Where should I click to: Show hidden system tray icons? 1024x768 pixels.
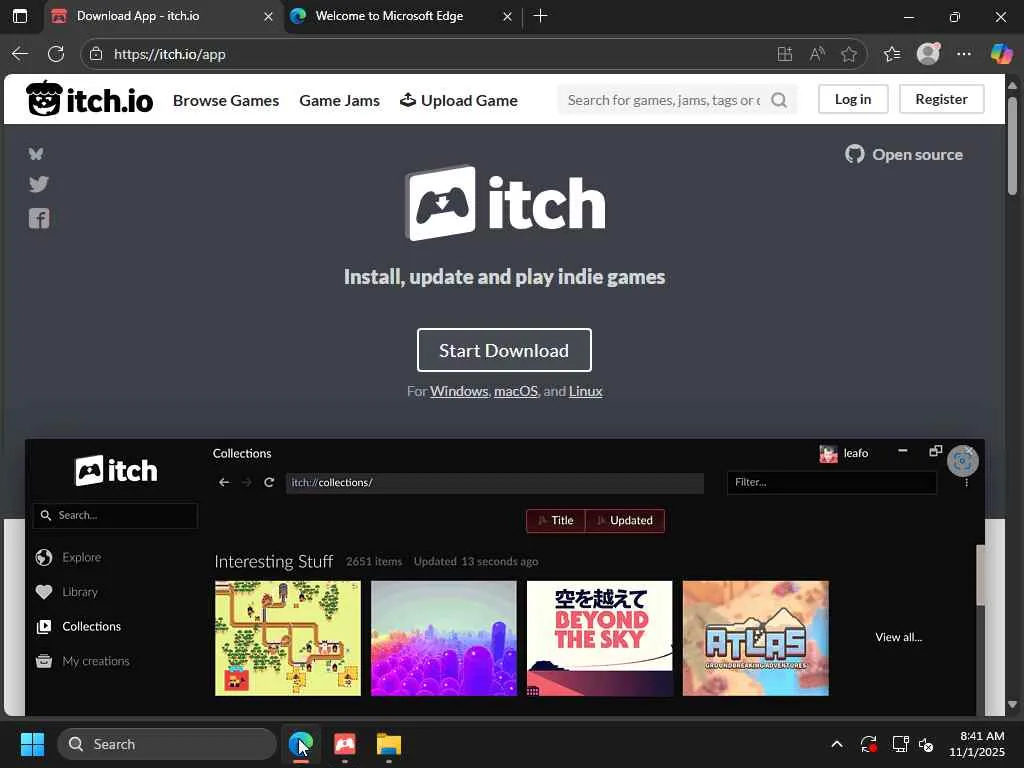pyautogui.click(x=837, y=744)
